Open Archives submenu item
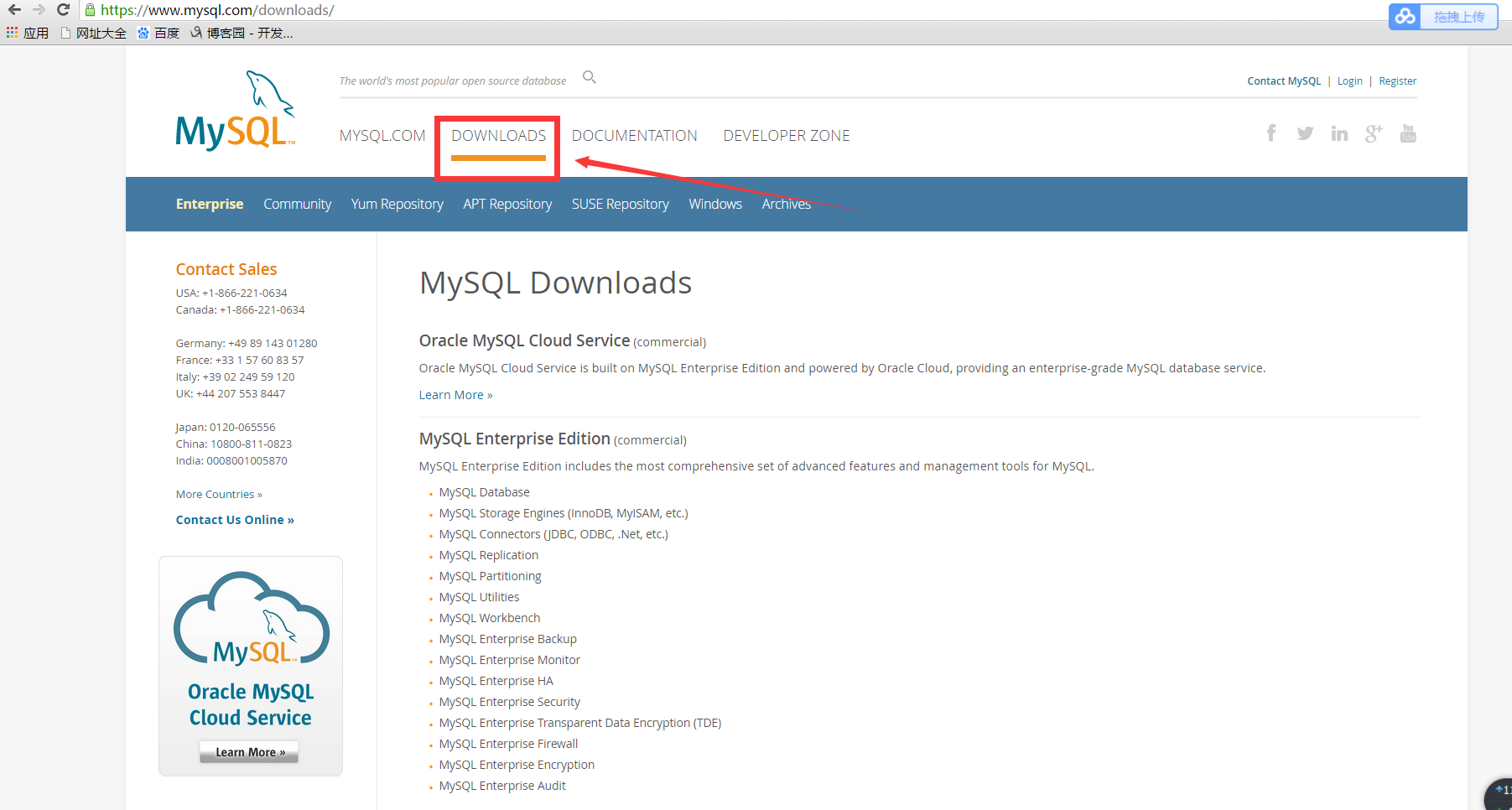 pos(787,204)
